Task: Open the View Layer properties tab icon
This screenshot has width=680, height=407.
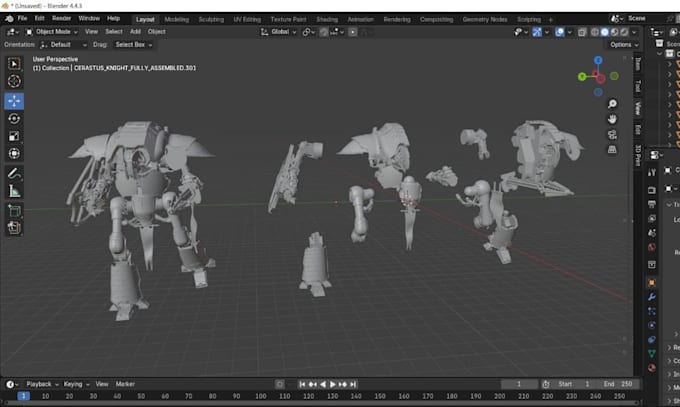Action: 651,218
